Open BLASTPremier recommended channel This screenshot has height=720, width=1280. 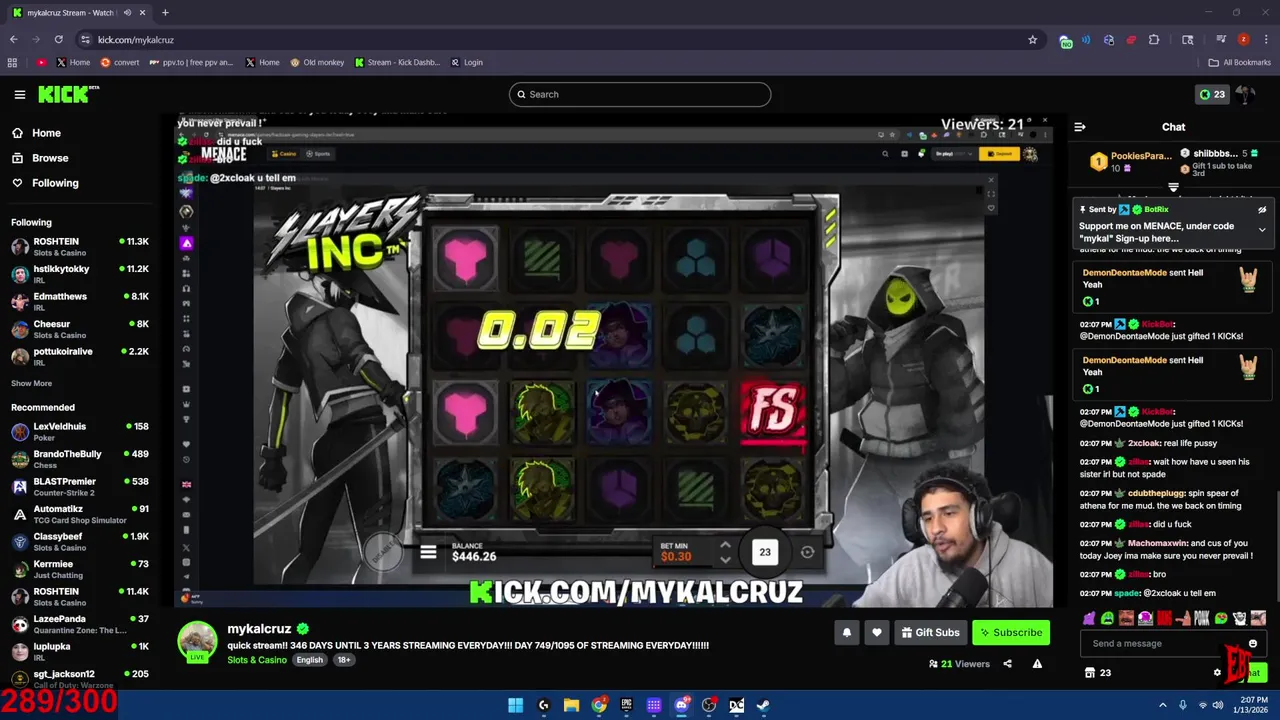[80, 486]
